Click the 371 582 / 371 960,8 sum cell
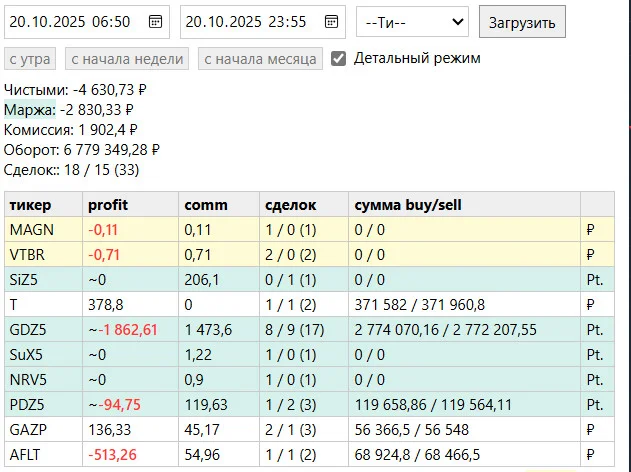Image resolution: width=631 pixels, height=472 pixels. [464, 305]
